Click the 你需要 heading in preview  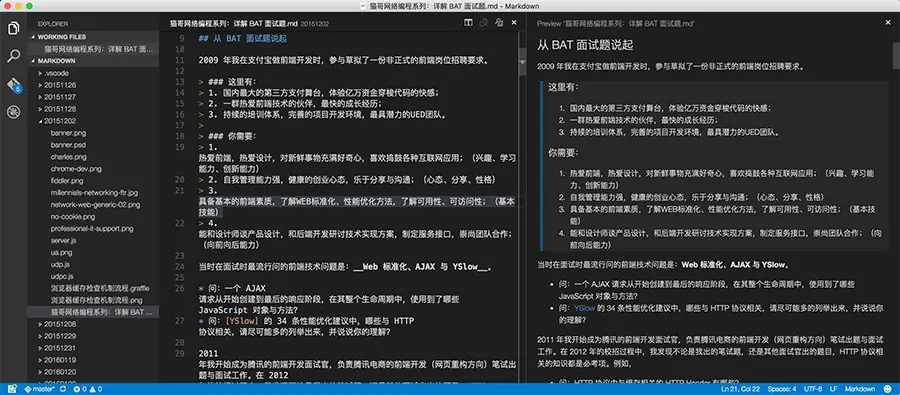tap(564, 153)
